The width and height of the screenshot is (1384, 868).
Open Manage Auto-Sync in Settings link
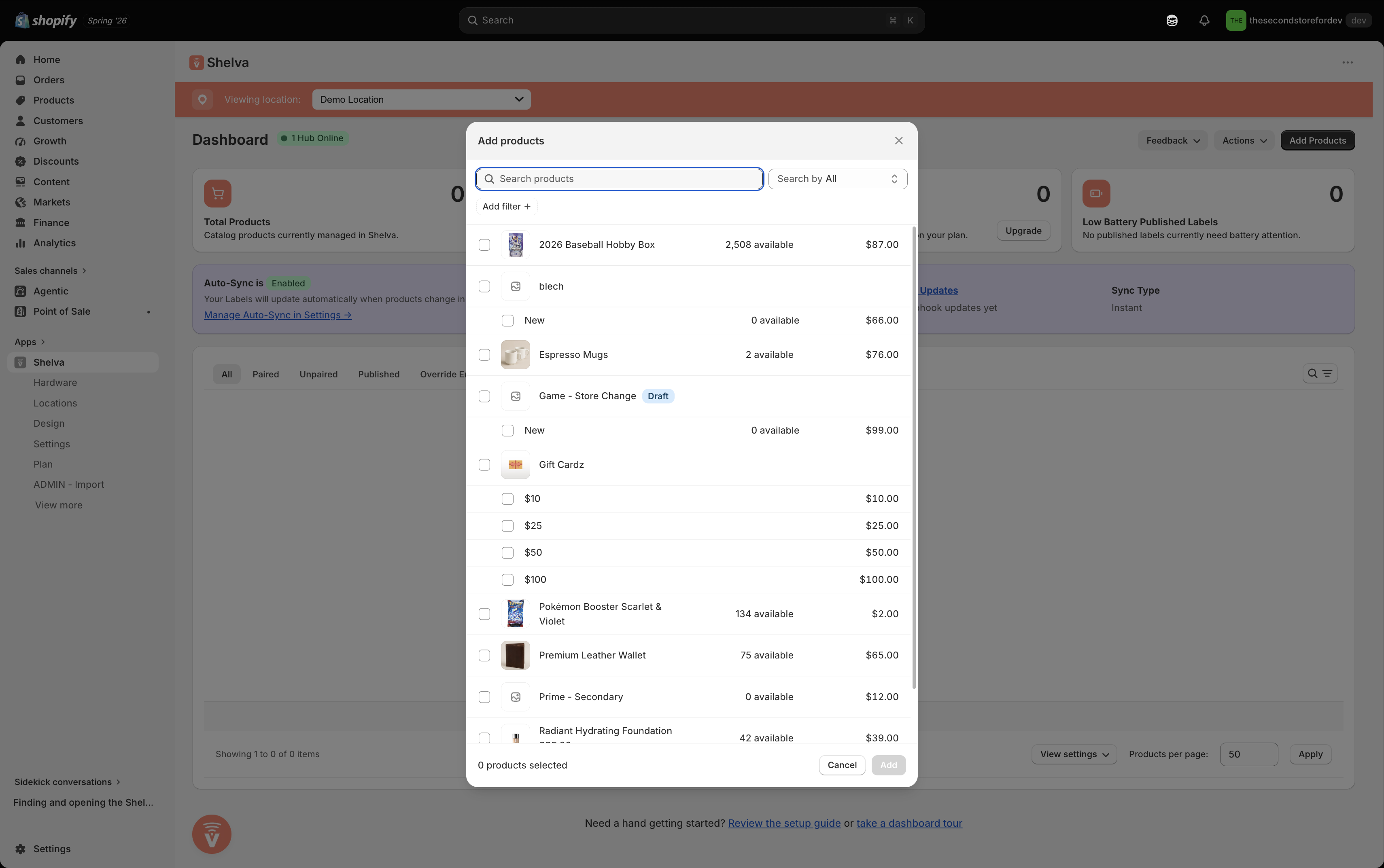277,315
